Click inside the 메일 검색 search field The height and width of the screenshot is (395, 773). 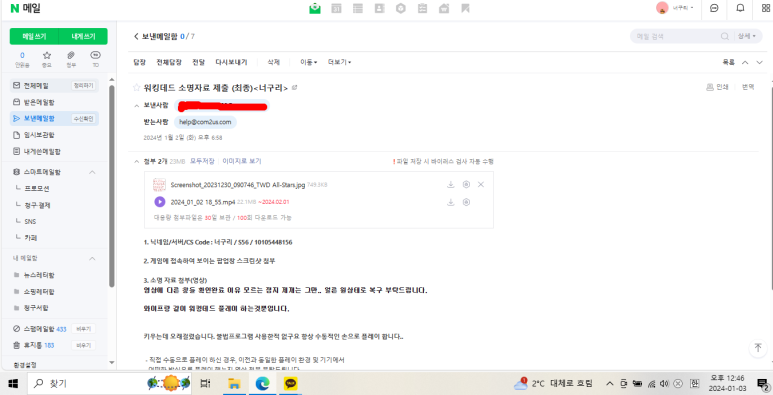click(x=675, y=36)
